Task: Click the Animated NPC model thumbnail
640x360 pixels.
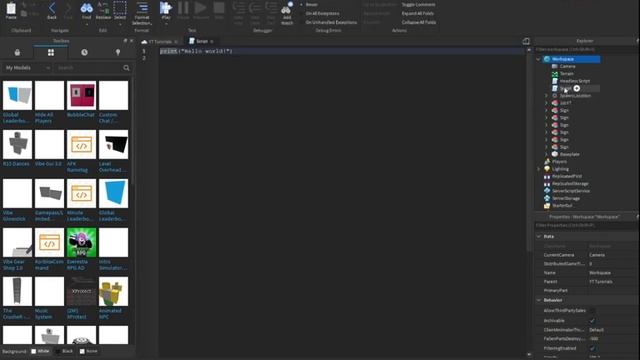Action: click(113, 291)
